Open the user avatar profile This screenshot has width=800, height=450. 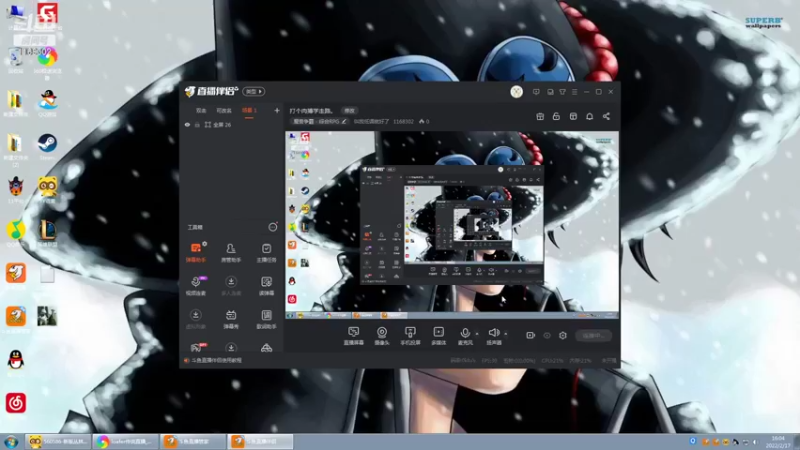(x=516, y=92)
